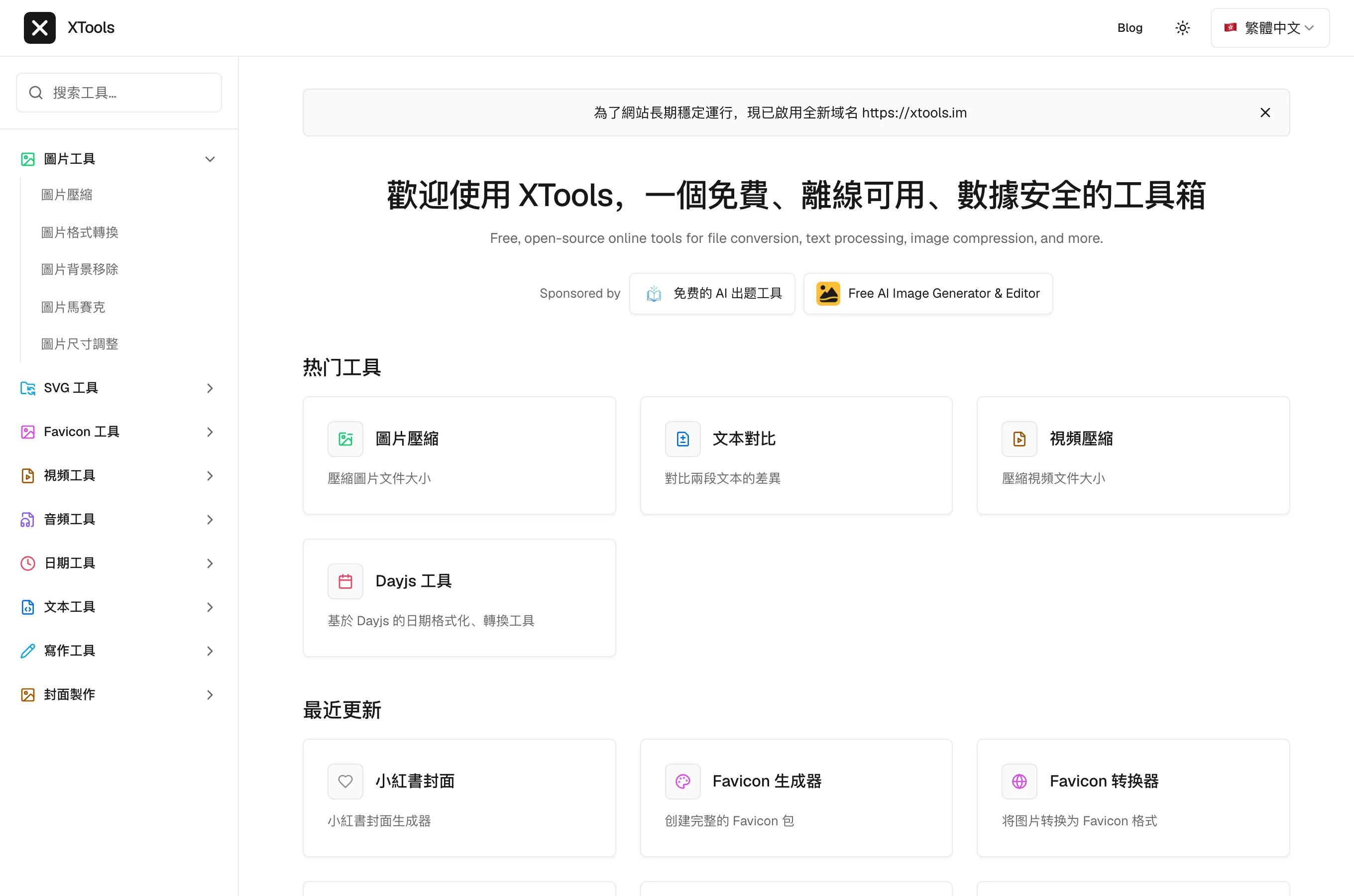Click the SVG 工具 folder icon
1354x896 pixels.
[27, 388]
